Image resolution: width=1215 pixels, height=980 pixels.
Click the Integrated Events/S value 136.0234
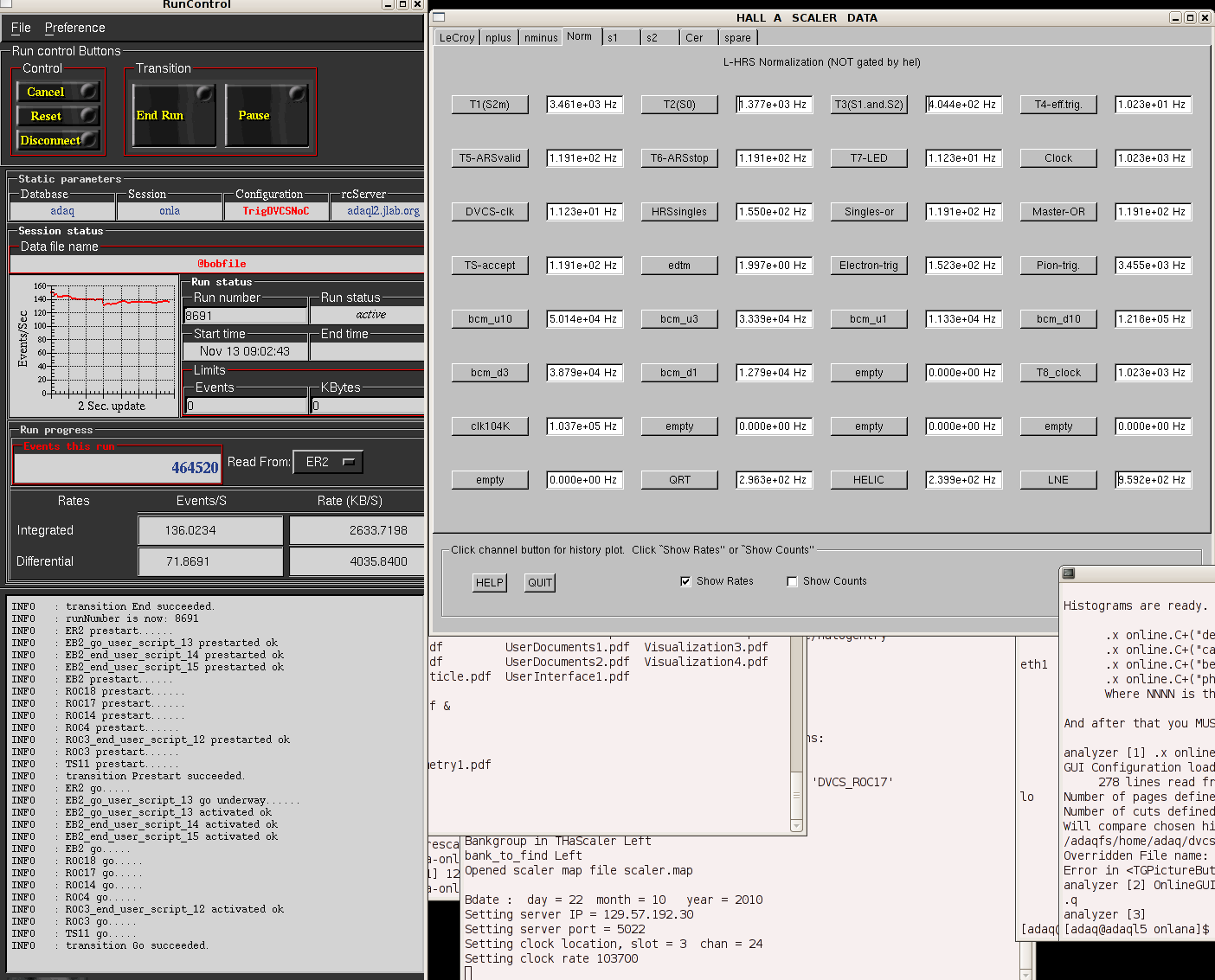pos(210,530)
